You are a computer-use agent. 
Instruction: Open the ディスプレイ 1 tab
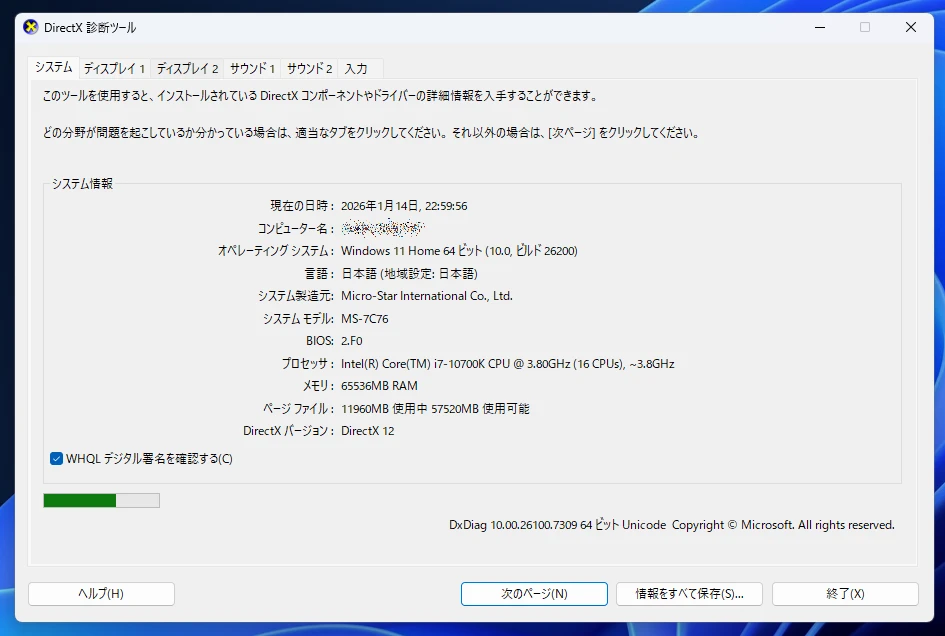click(x=114, y=69)
